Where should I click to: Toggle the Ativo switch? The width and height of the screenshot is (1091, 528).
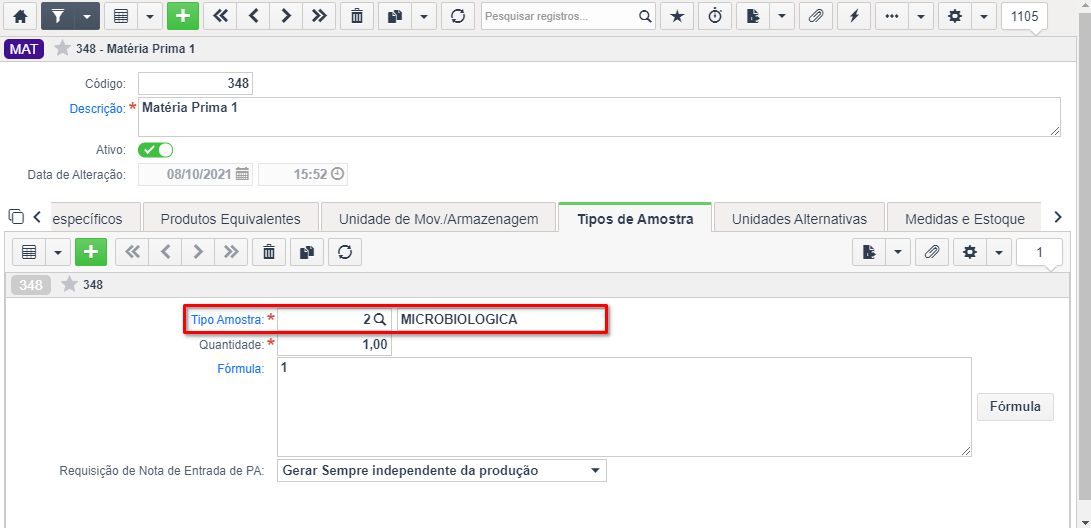pos(156,150)
